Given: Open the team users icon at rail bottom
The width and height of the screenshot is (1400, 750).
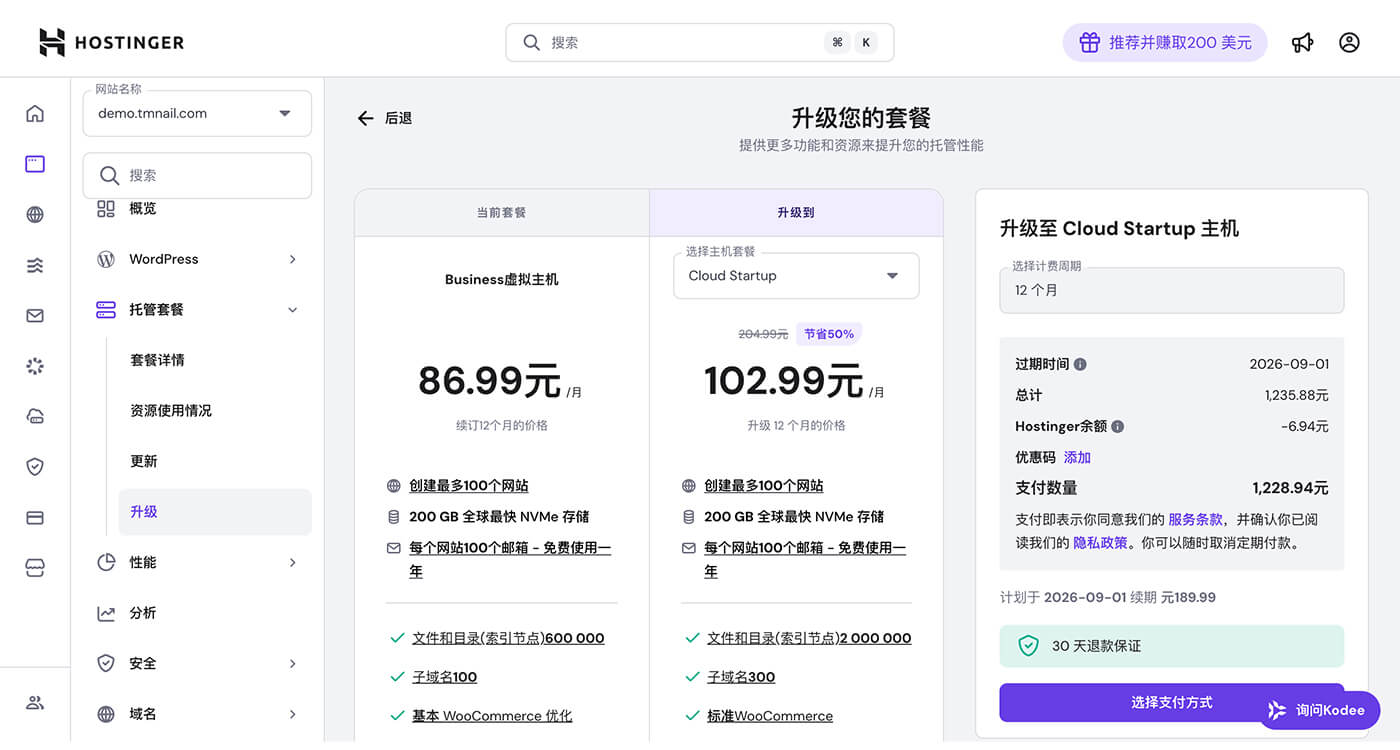Looking at the screenshot, I should click(35, 702).
